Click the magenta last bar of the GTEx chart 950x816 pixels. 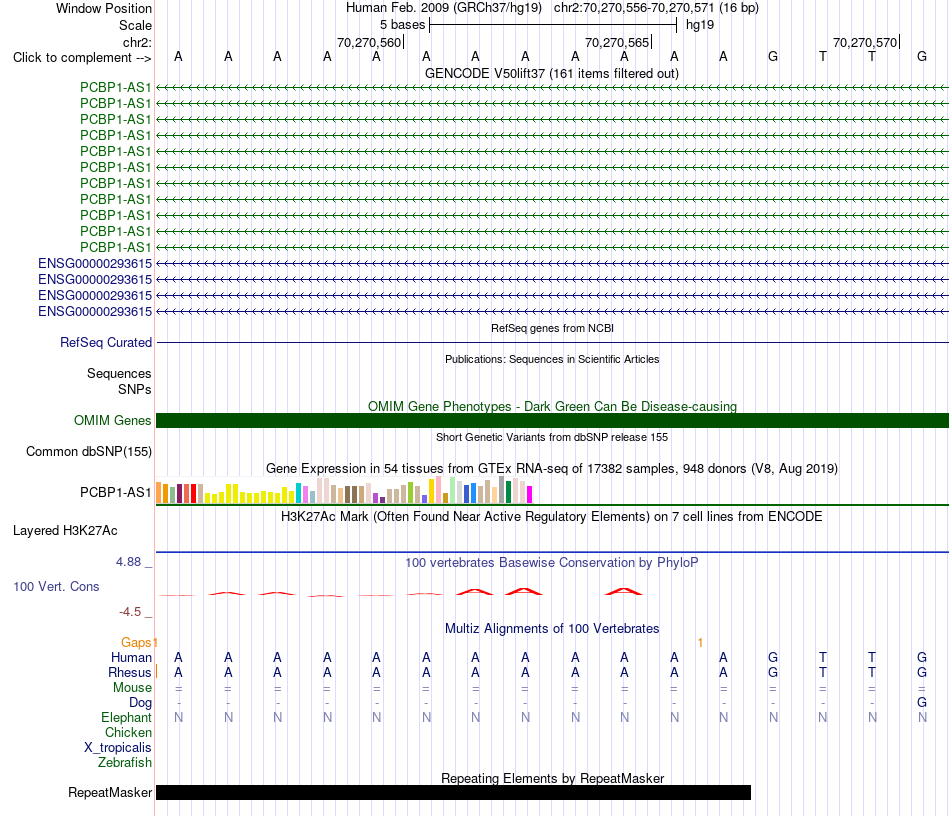[x=529, y=494]
